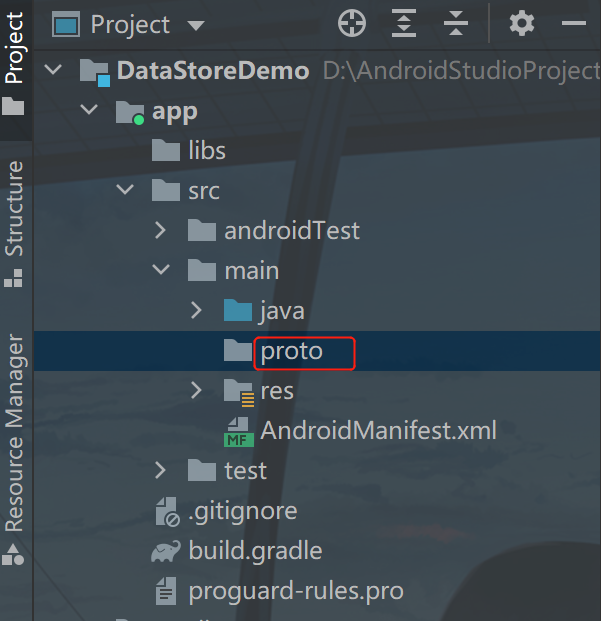Click the main folder icon
601x621 pixels.
coord(202,270)
